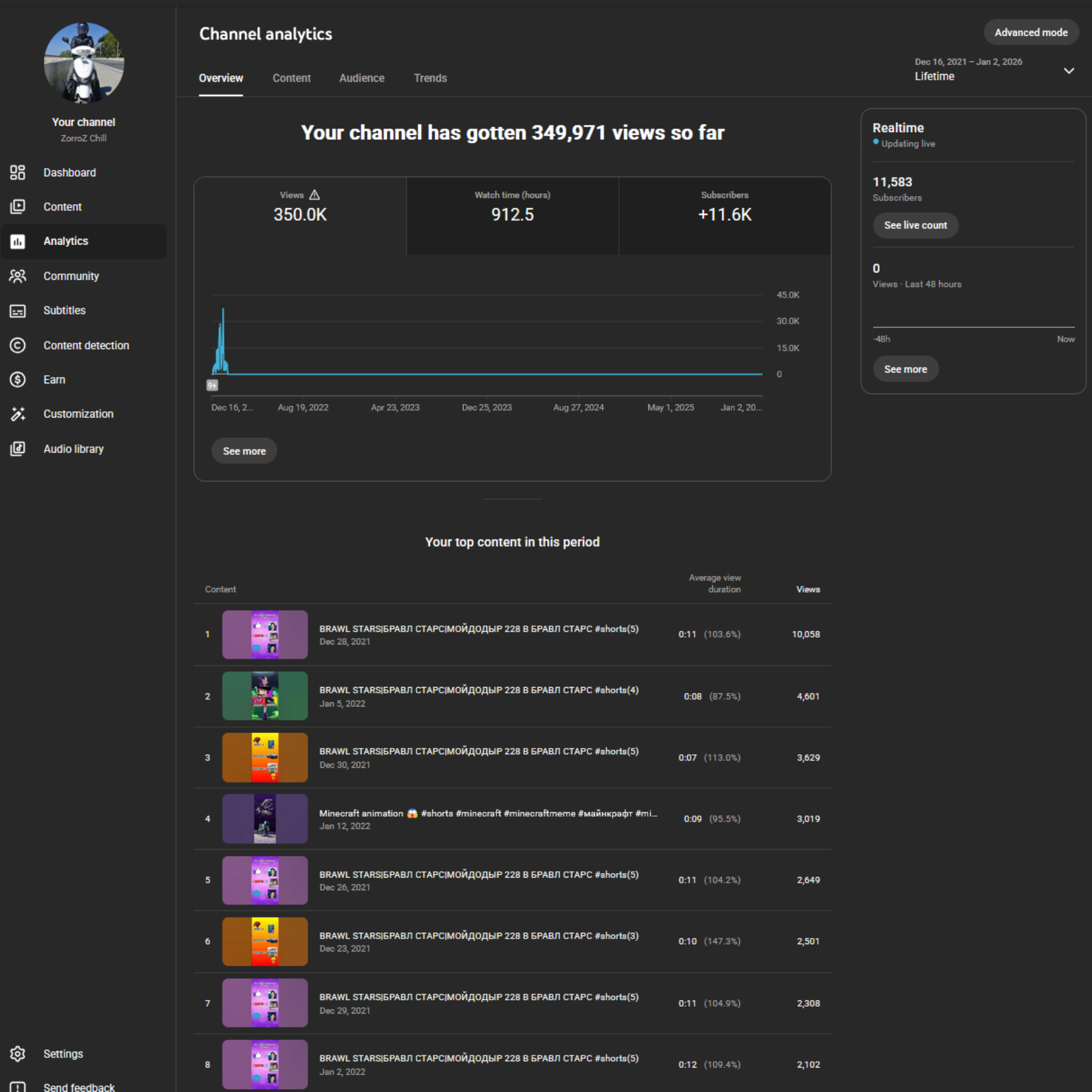Expand the Lifetime date range dropdown
Screen dimensions: 1092x1092
[x=1069, y=71]
